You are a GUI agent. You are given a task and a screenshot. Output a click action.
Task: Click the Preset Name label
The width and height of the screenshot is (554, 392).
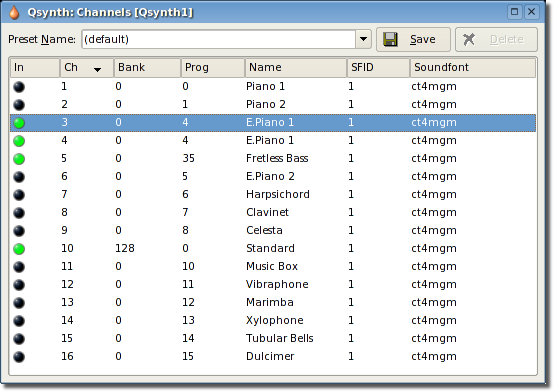(x=42, y=39)
